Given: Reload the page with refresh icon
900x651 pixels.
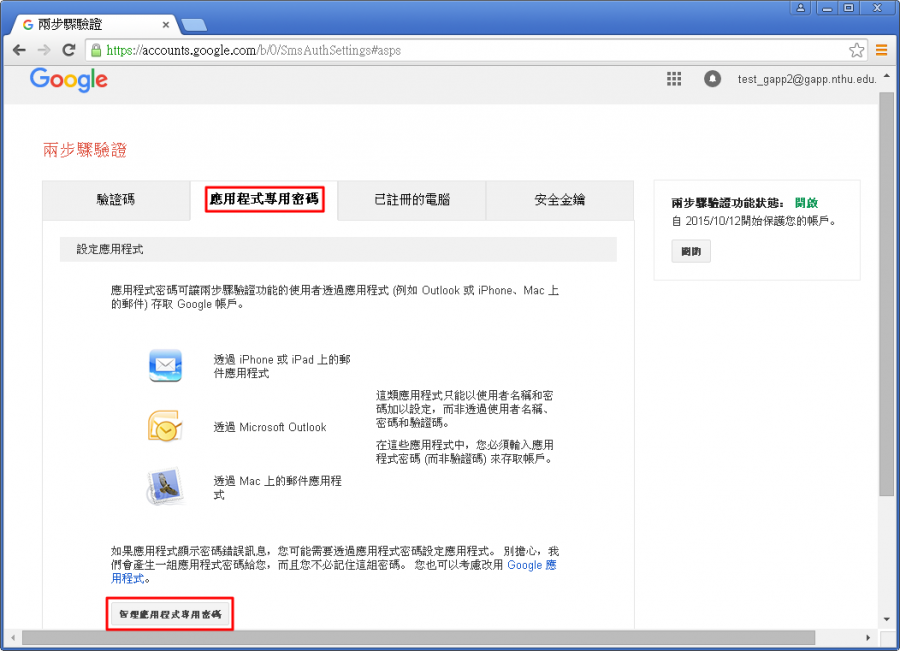Looking at the screenshot, I should click(68, 50).
